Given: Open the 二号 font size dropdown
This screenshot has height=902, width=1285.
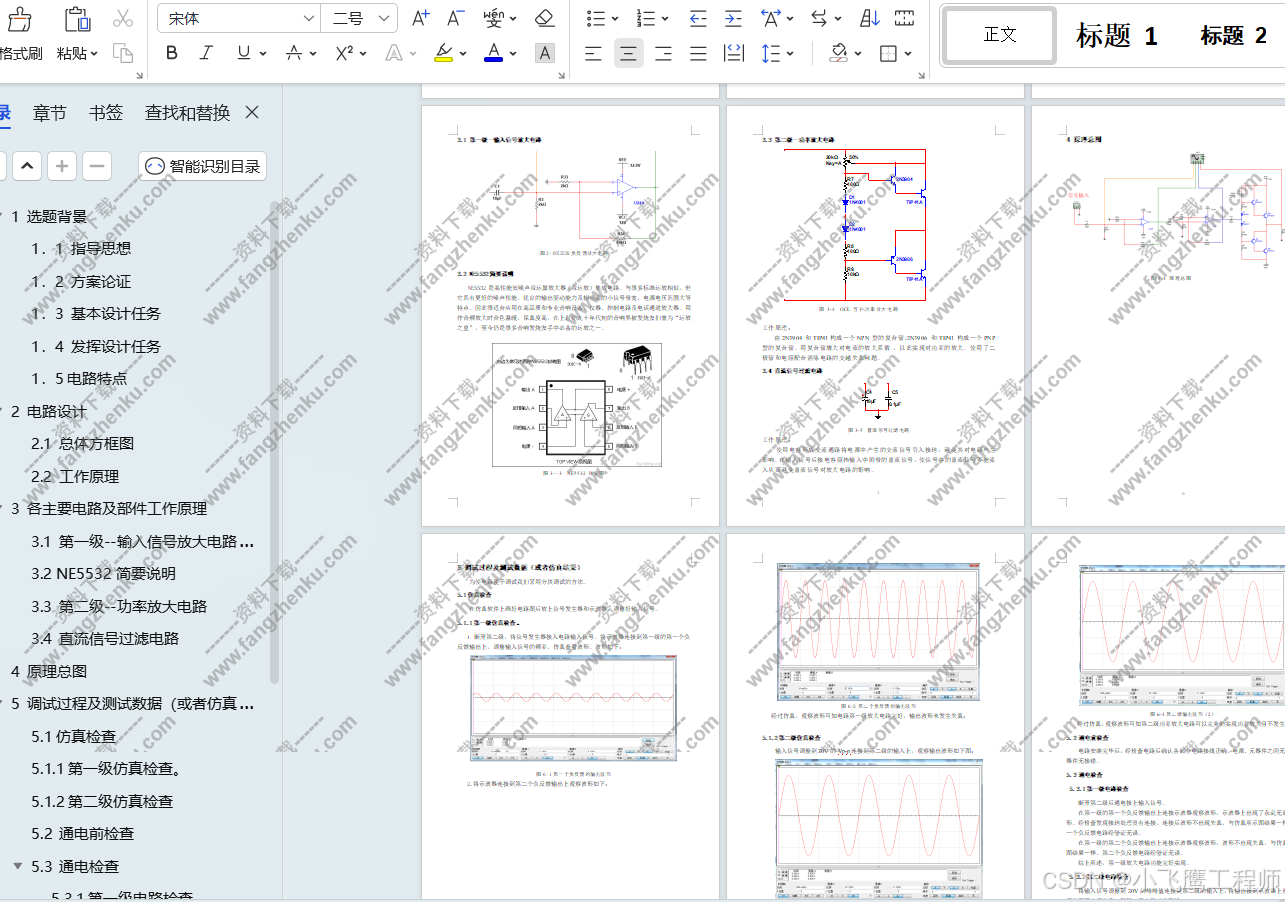Looking at the screenshot, I should (x=386, y=18).
